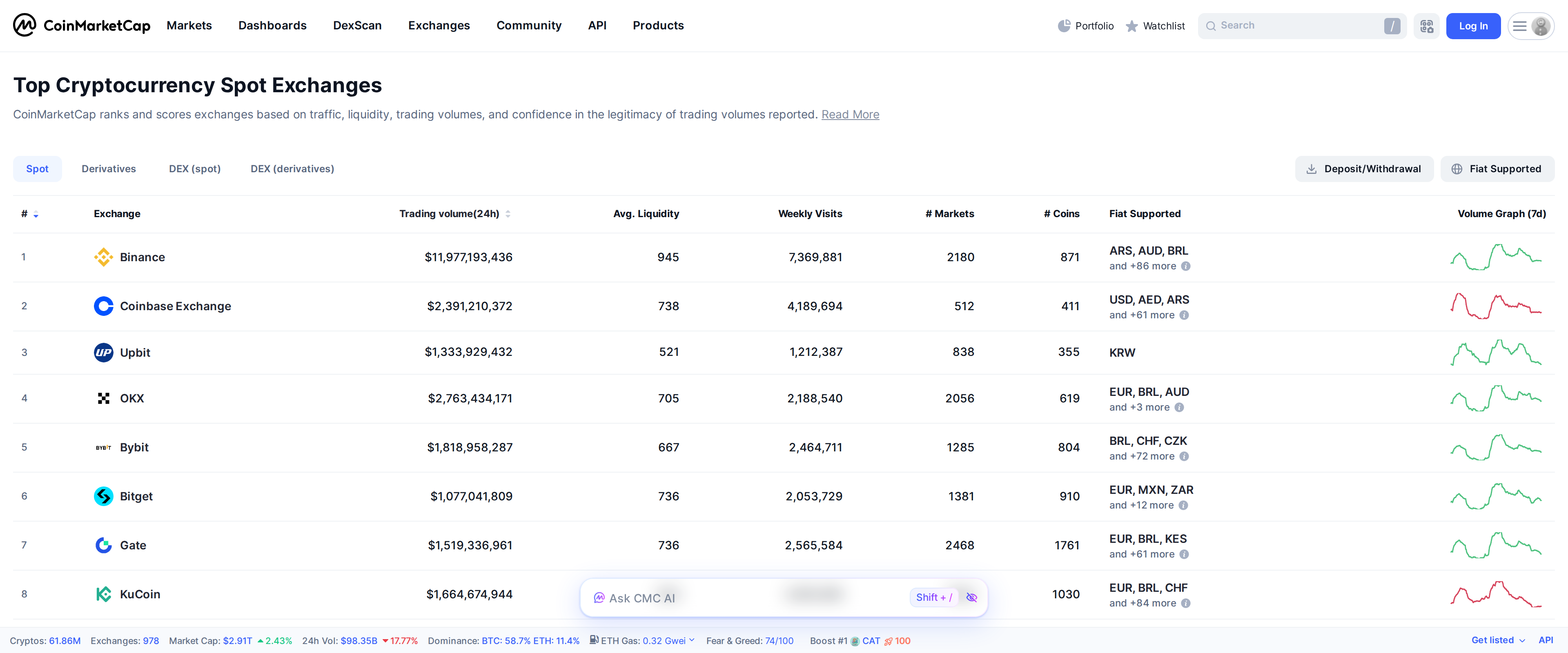The width and height of the screenshot is (1568, 653).
Task: Click the search slash shortcut icon
Action: click(x=1392, y=26)
